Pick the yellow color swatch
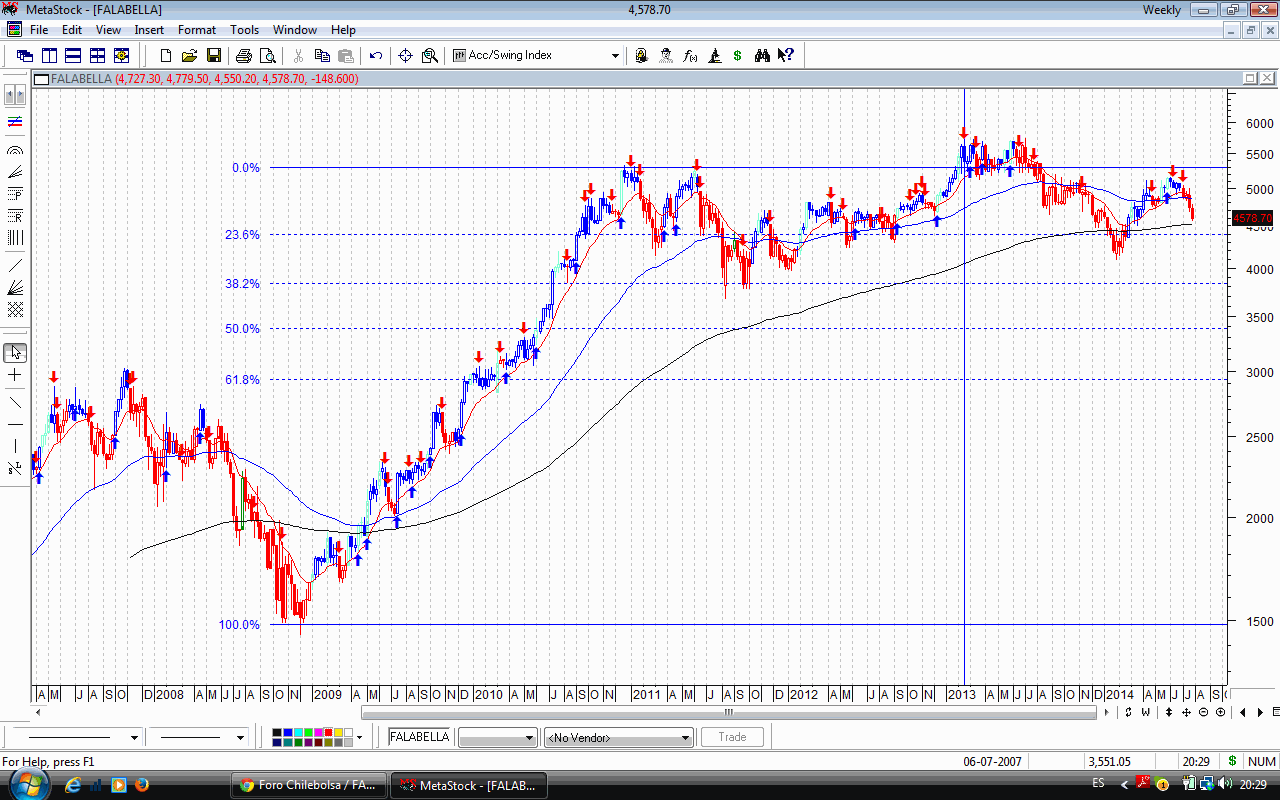The height and width of the screenshot is (800, 1280). point(340,733)
